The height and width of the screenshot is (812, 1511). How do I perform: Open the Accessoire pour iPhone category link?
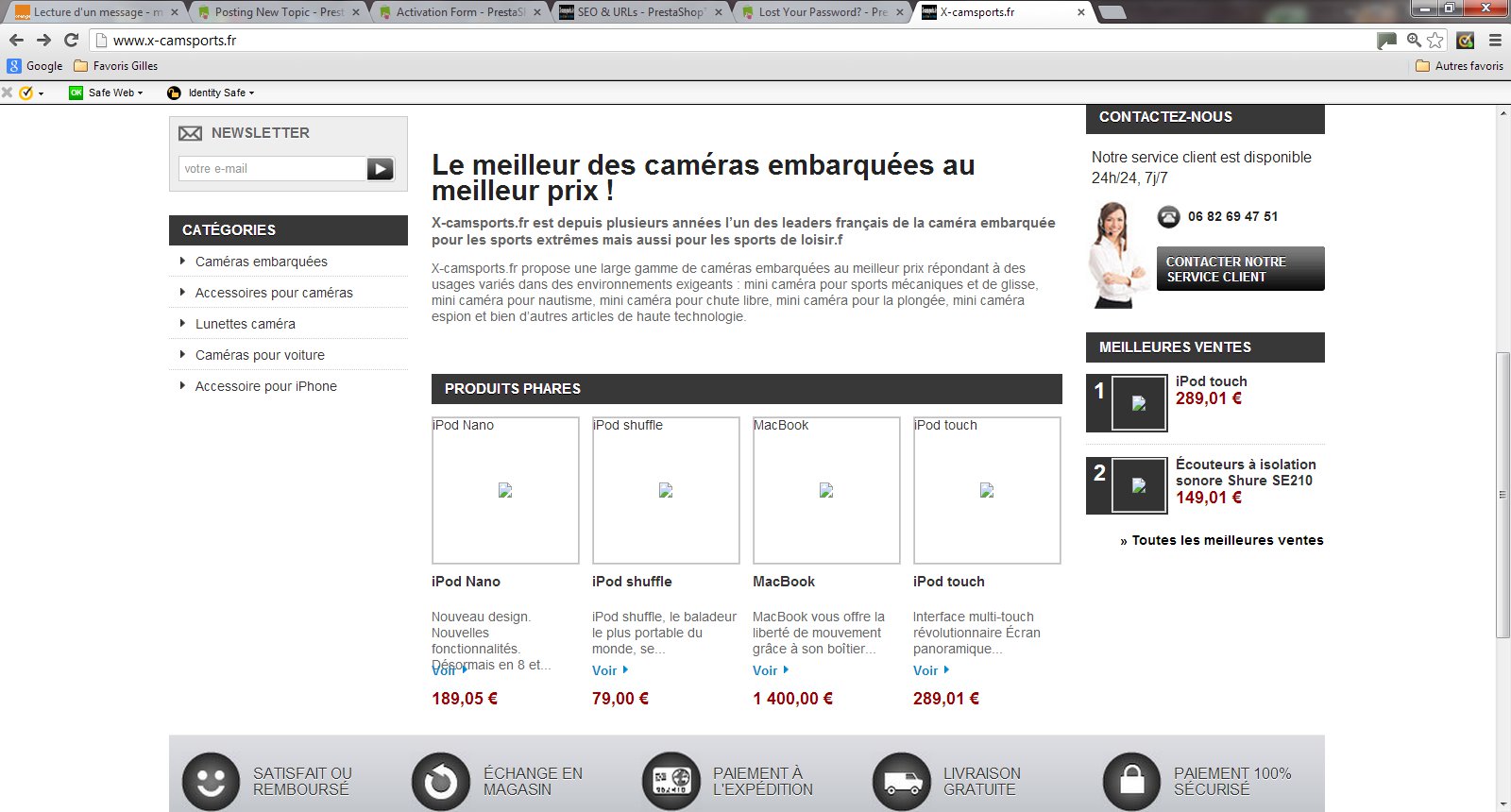pyautogui.click(x=266, y=386)
